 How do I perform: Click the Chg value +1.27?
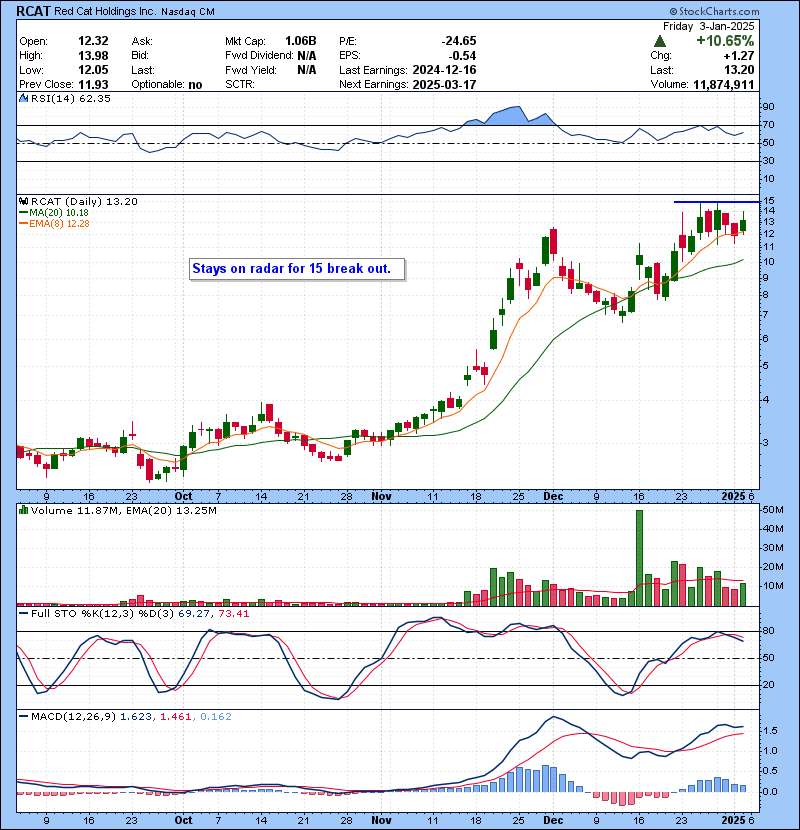[740, 56]
